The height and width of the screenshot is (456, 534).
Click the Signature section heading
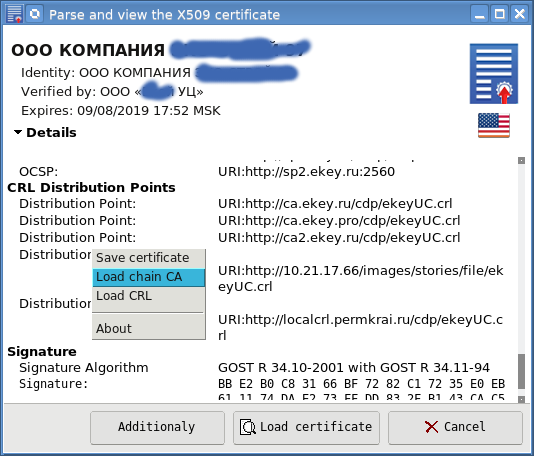pos(42,351)
